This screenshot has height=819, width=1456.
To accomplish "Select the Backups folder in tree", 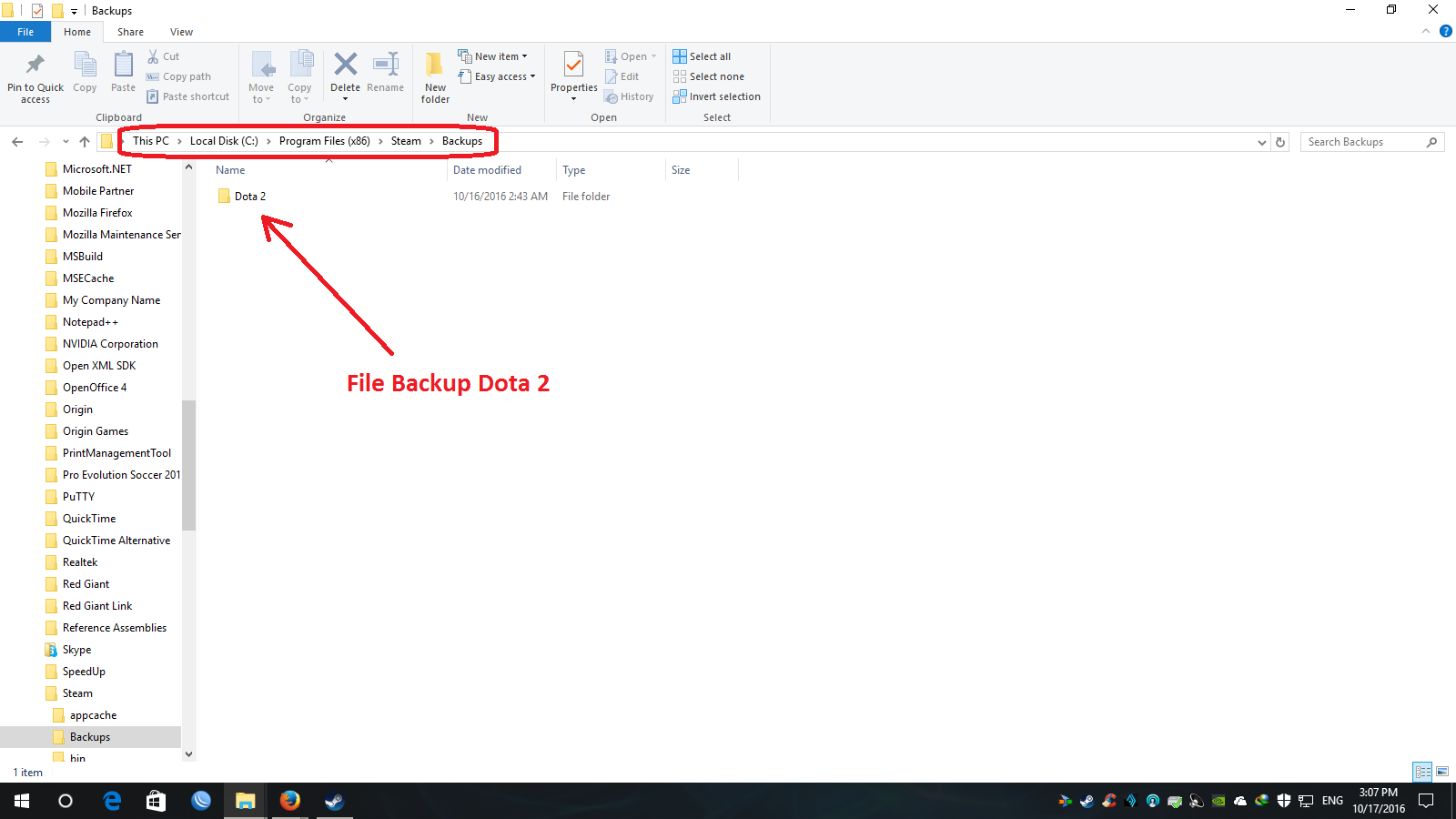I will click(91, 737).
